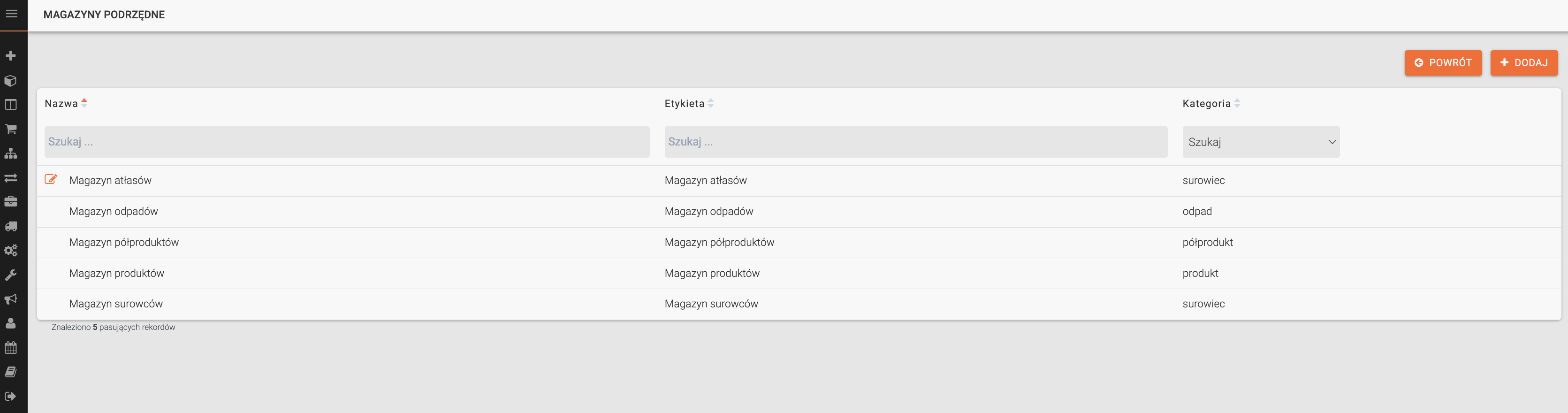Open the gears settings sidebar icon
This screenshot has height=413, width=1568.
[x=11, y=250]
